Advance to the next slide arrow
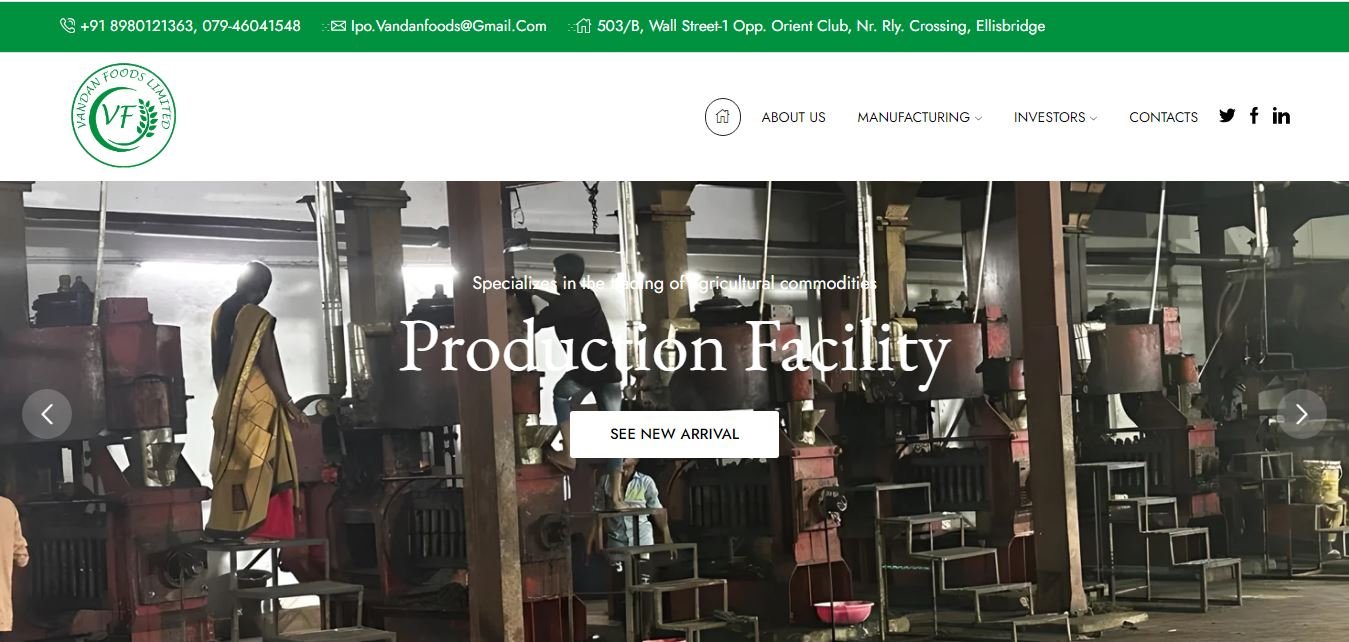The height and width of the screenshot is (642, 1349). tap(1301, 414)
